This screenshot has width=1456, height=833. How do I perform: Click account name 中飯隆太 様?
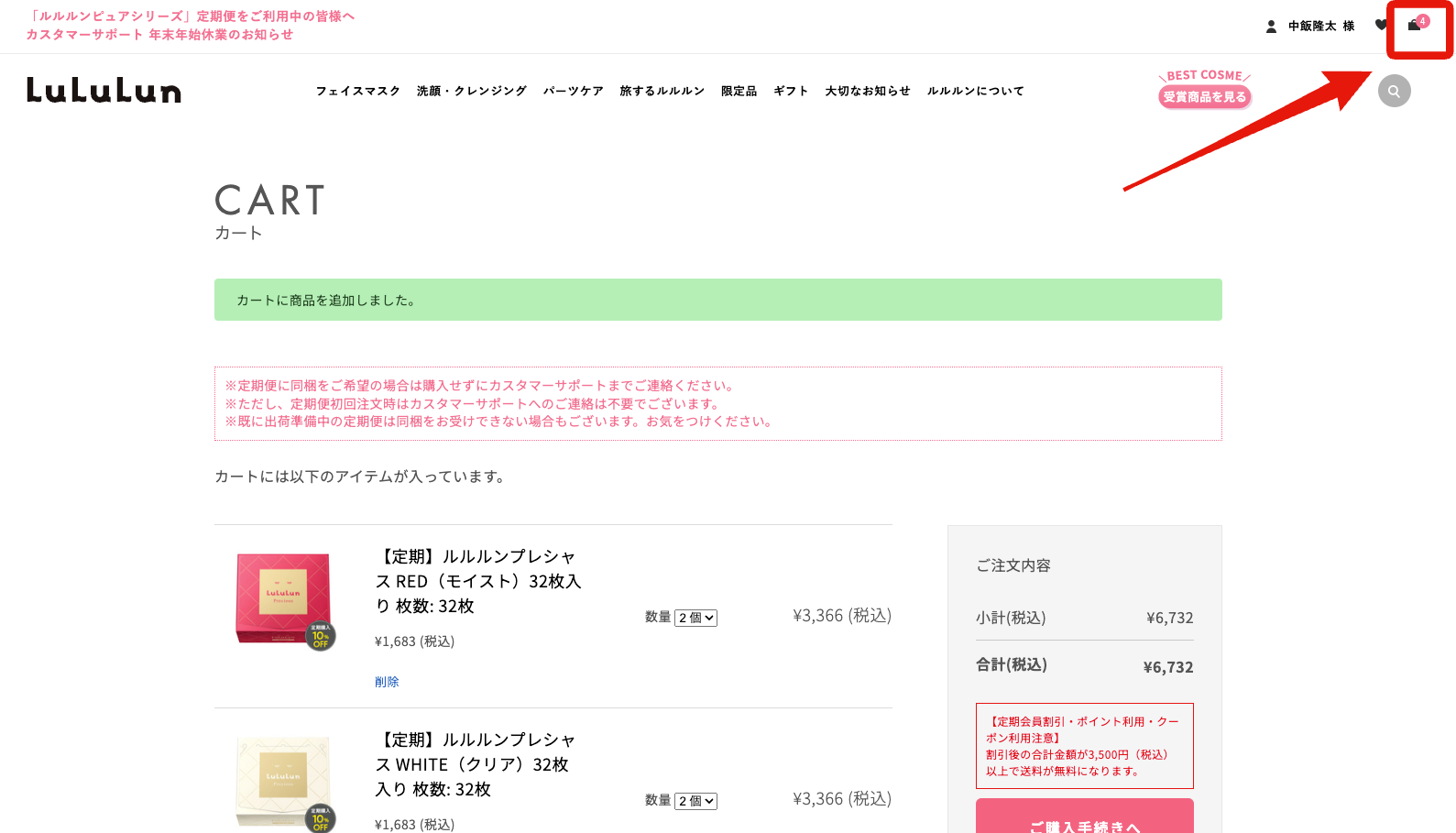[x=1321, y=27]
